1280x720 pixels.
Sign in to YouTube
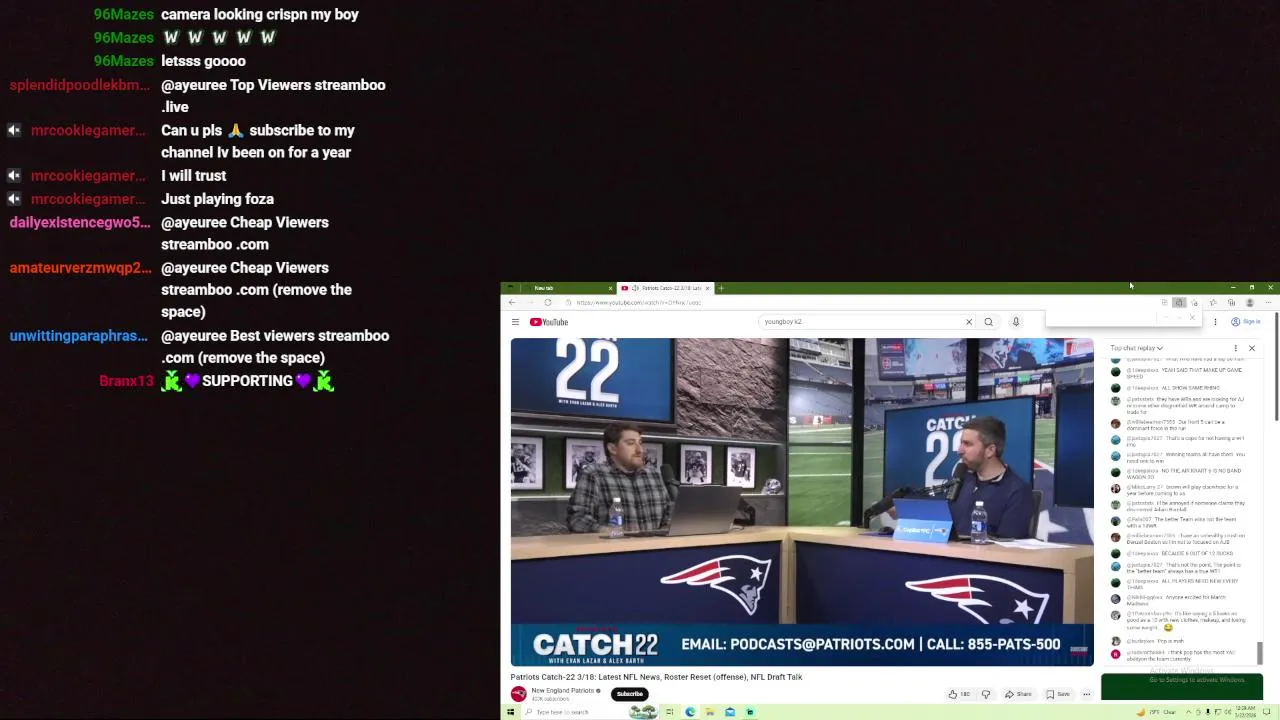pos(1246,322)
